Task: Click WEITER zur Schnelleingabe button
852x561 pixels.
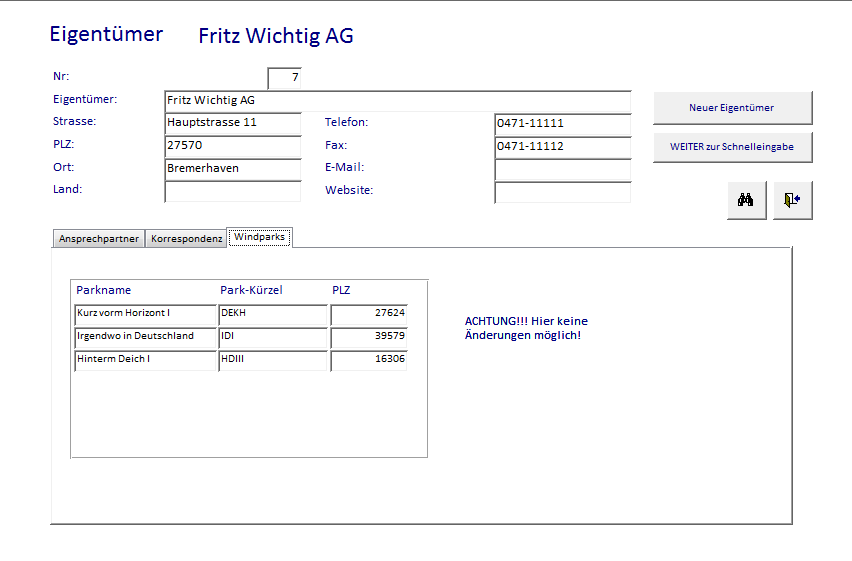Action: point(732,147)
